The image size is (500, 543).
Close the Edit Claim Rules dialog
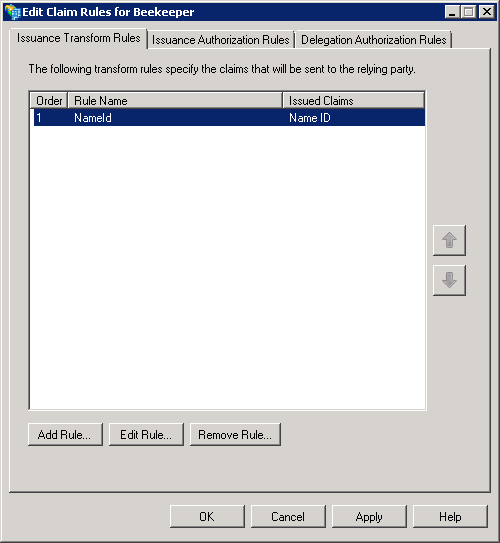[x=487, y=12]
